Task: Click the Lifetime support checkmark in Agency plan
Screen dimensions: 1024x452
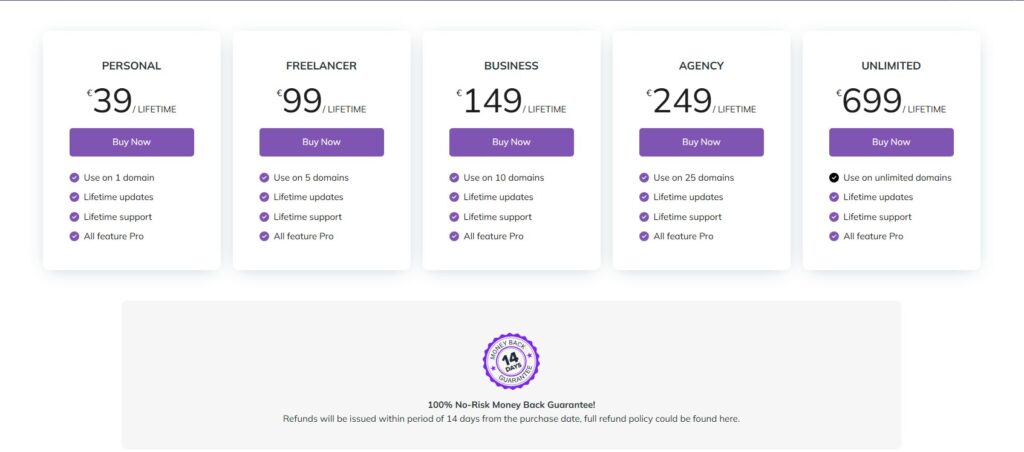Action: pos(644,217)
